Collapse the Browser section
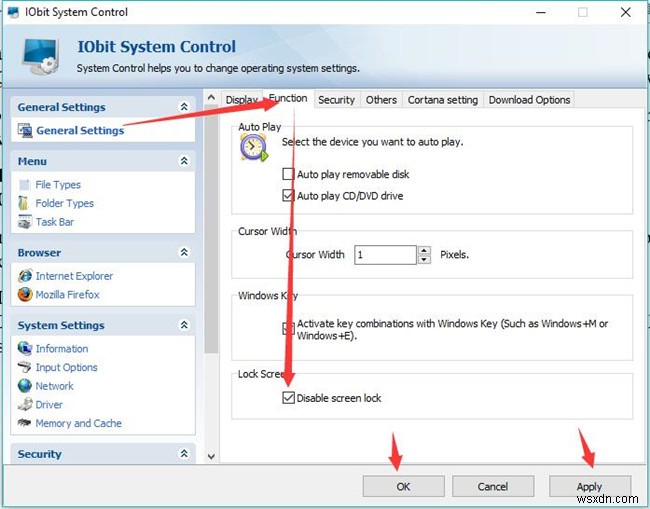Screen dimensions: 650x509 tap(184, 252)
